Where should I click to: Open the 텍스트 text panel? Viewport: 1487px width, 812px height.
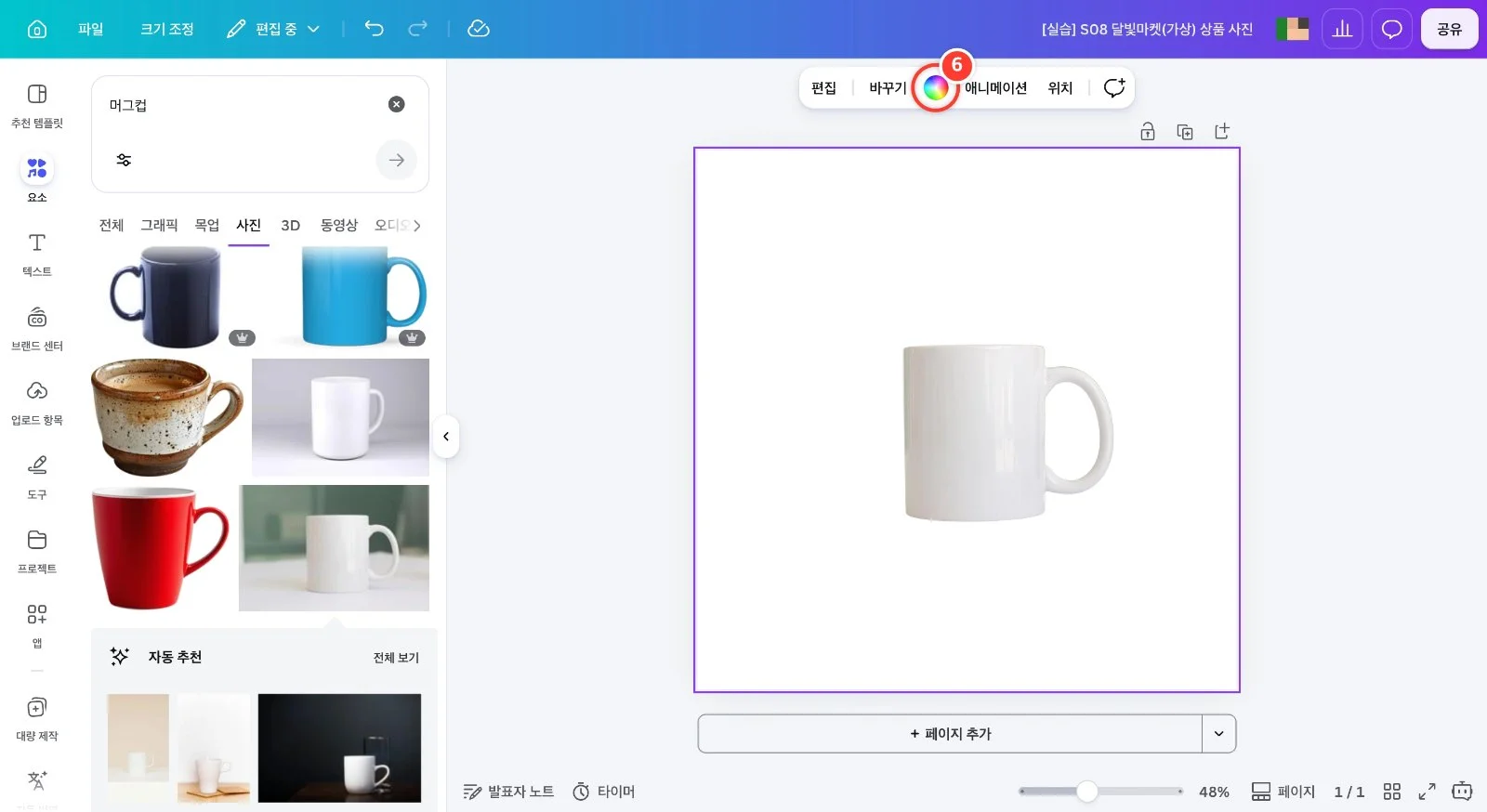(37, 254)
